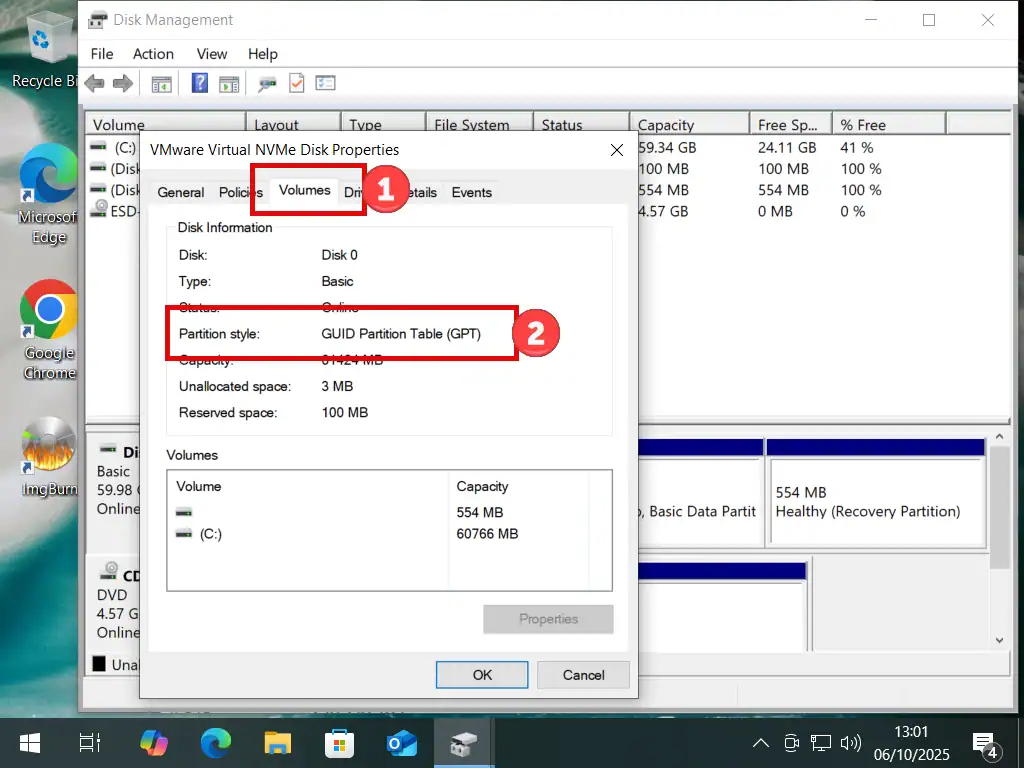Click the red checkmark document toolbar icon

296,84
